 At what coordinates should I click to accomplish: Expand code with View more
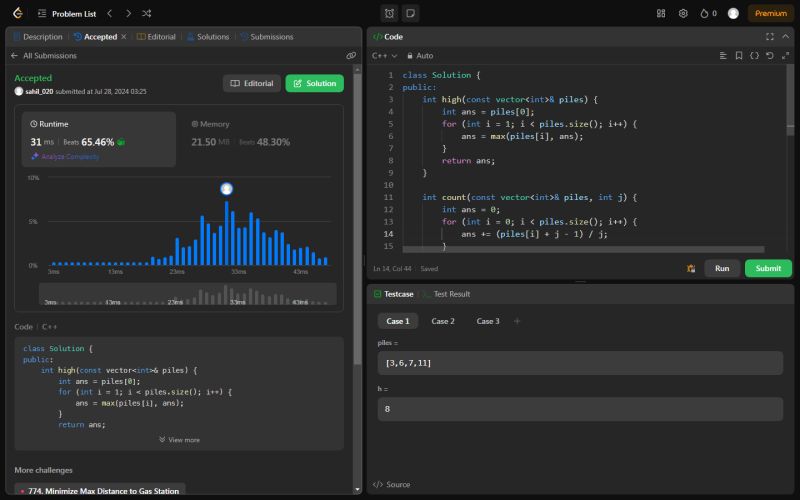[x=179, y=439]
